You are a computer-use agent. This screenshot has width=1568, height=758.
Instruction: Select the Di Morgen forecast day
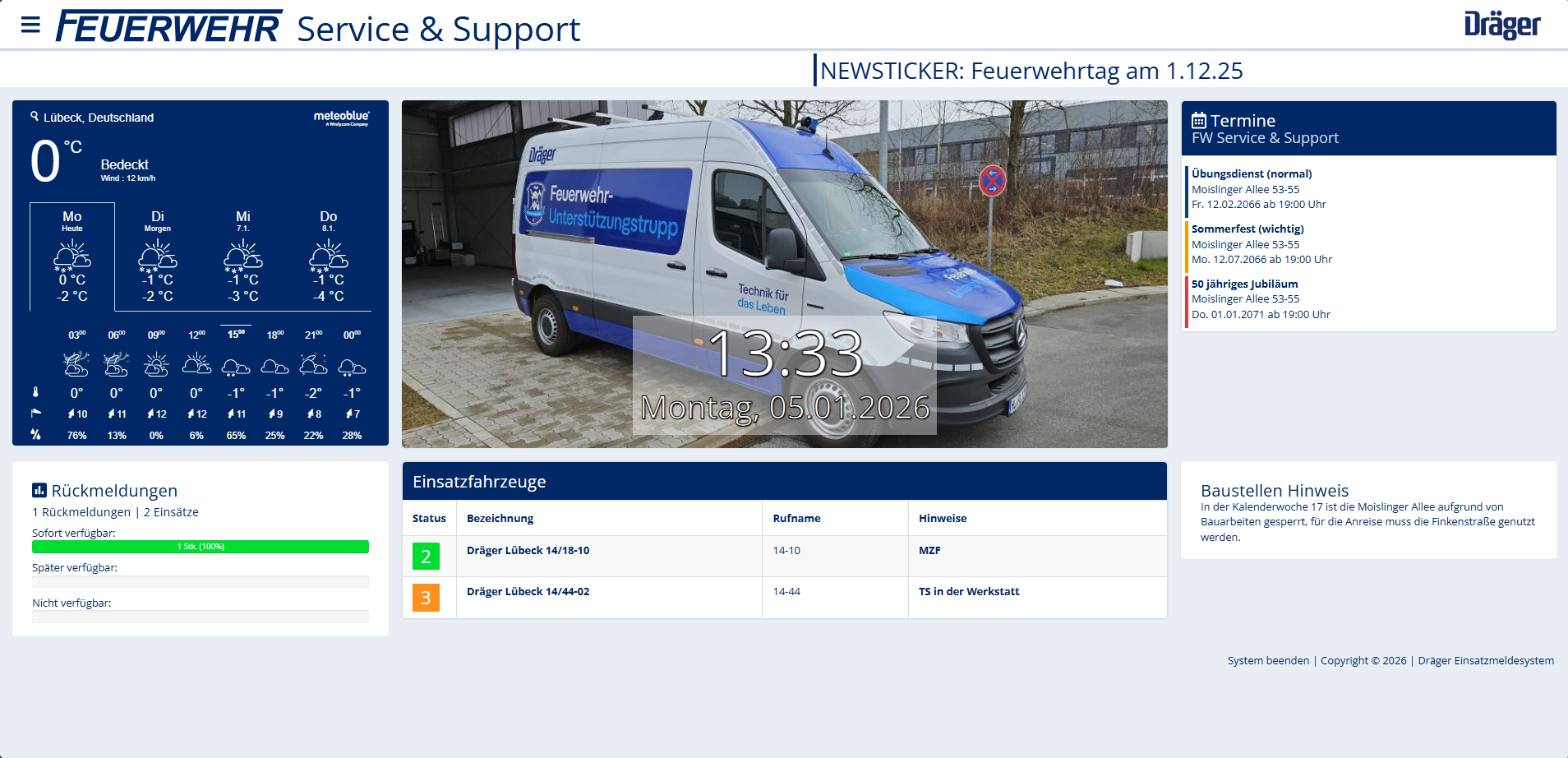point(158,257)
